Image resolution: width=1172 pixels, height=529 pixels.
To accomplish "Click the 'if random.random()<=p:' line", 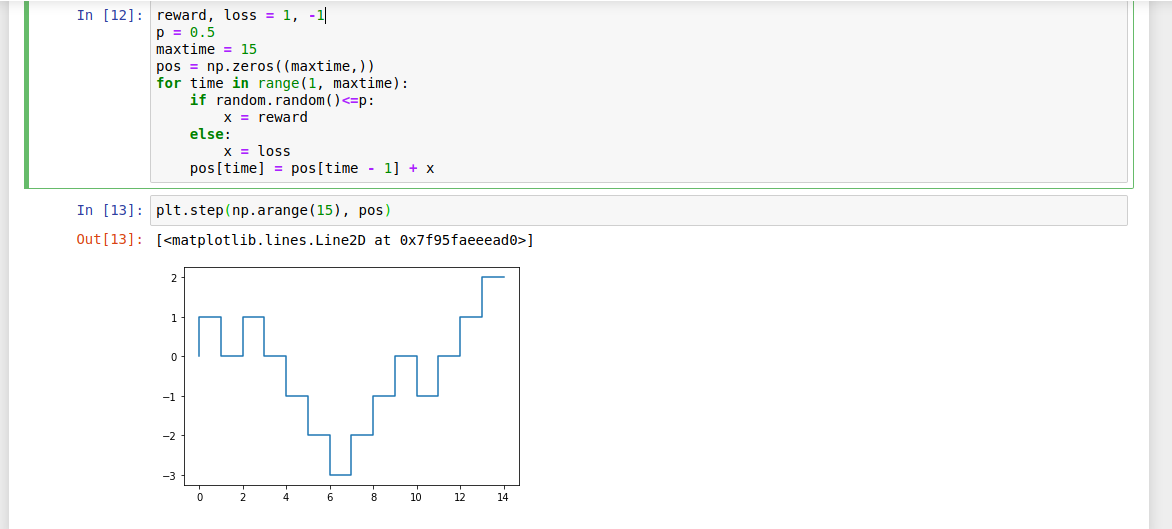I will click(x=283, y=100).
